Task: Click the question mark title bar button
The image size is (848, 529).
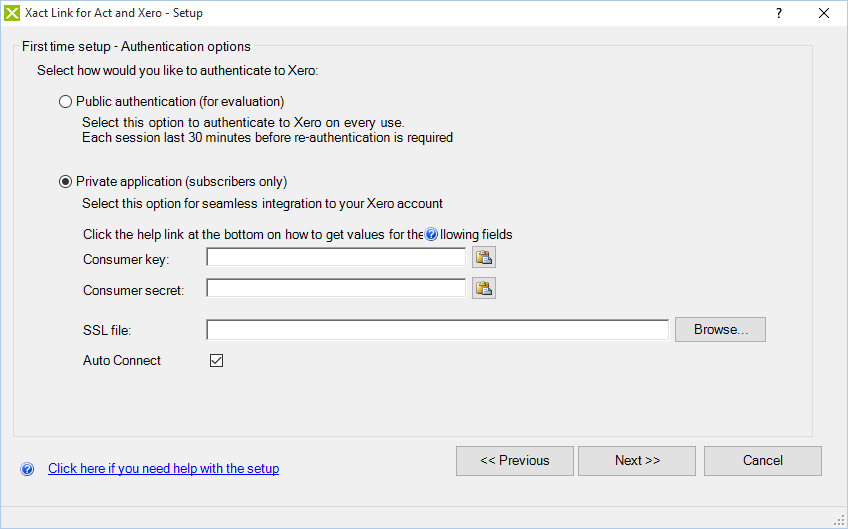Action: 778,13
